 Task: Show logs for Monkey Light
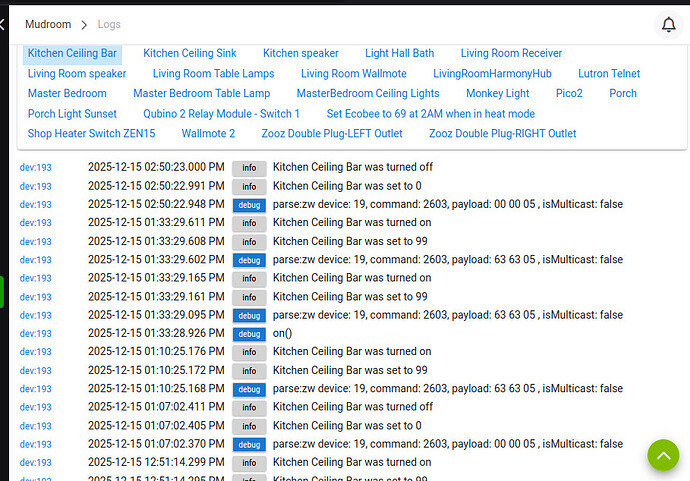tap(497, 93)
